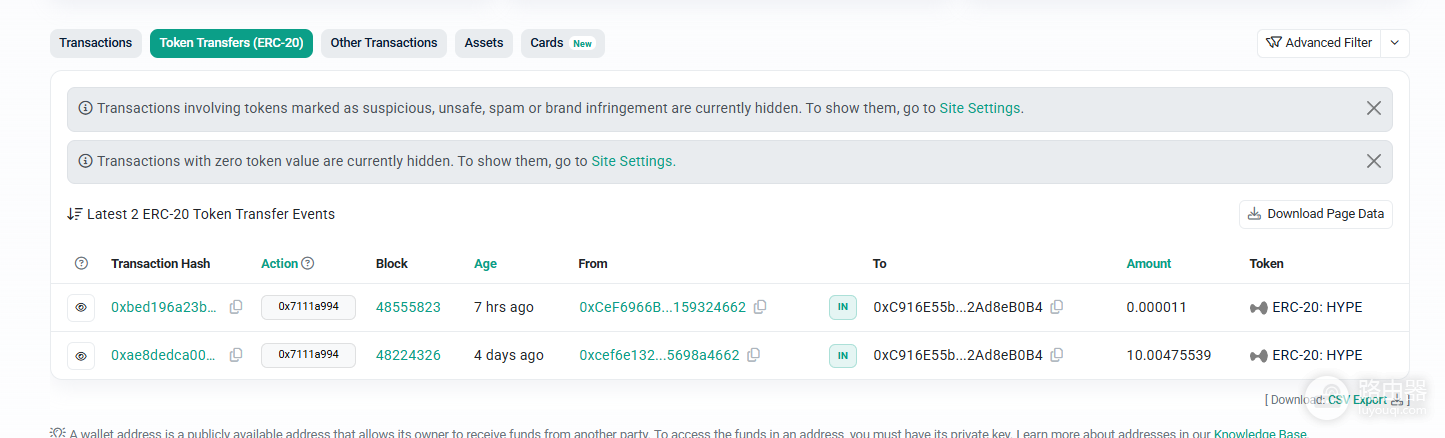This screenshot has width=1445, height=438.
Task: Click the Advanced Filter button
Action: (x=1318, y=43)
